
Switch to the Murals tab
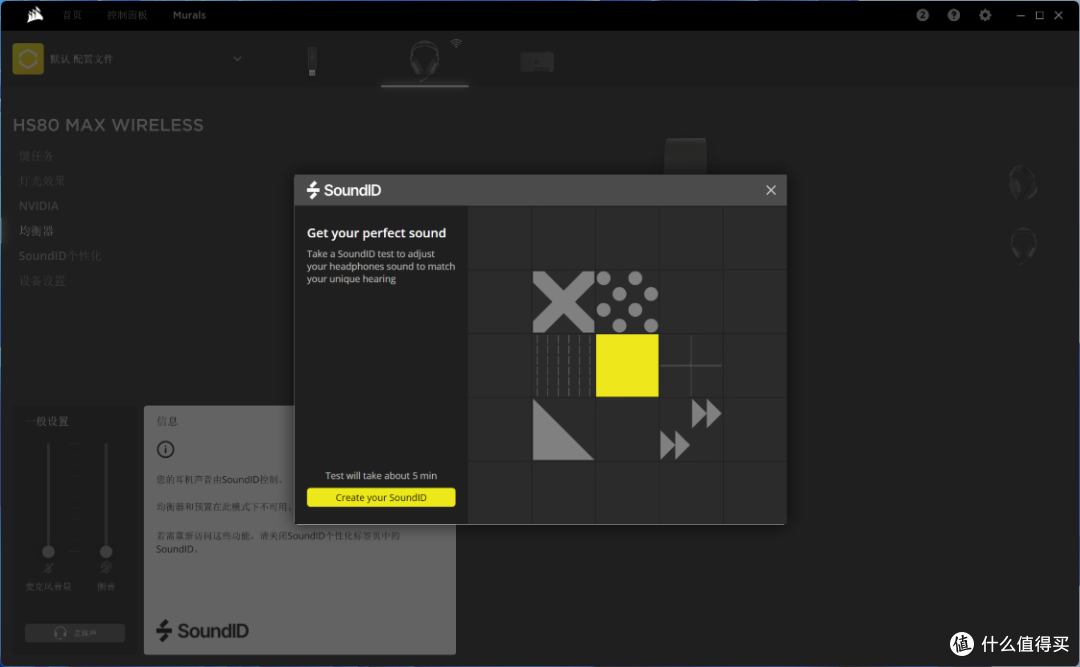[189, 15]
